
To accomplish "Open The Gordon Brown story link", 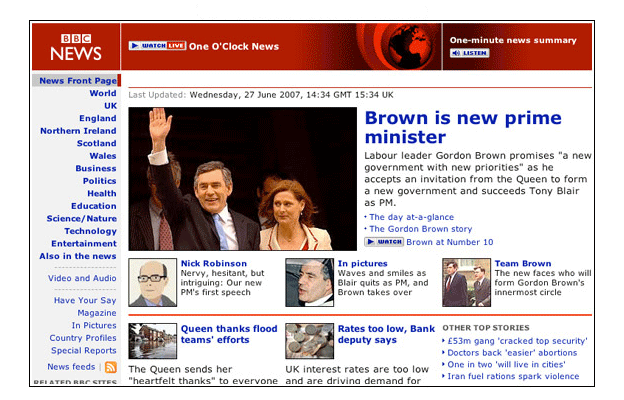I will pyautogui.click(x=420, y=229).
